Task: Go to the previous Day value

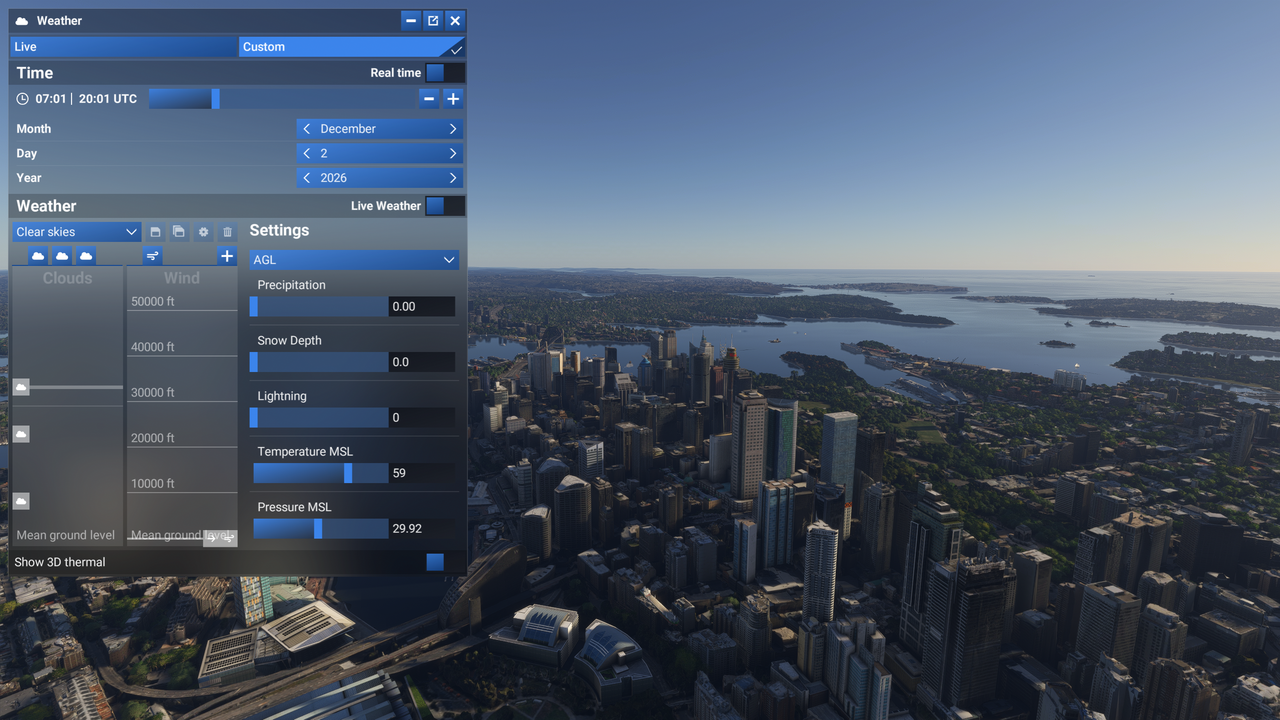Action: coord(307,153)
